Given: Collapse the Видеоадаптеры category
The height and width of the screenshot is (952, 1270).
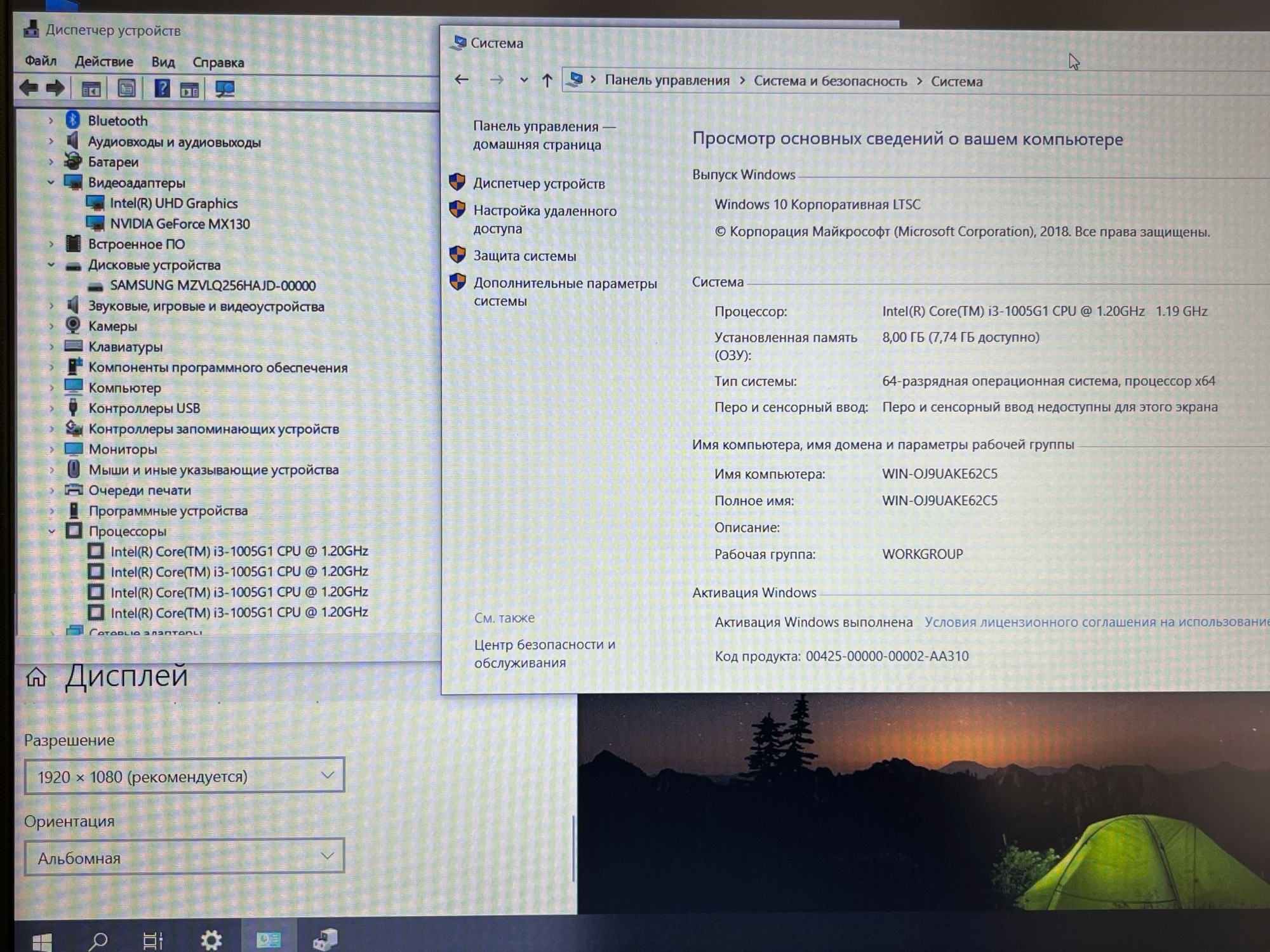Looking at the screenshot, I should click(x=51, y=182).
